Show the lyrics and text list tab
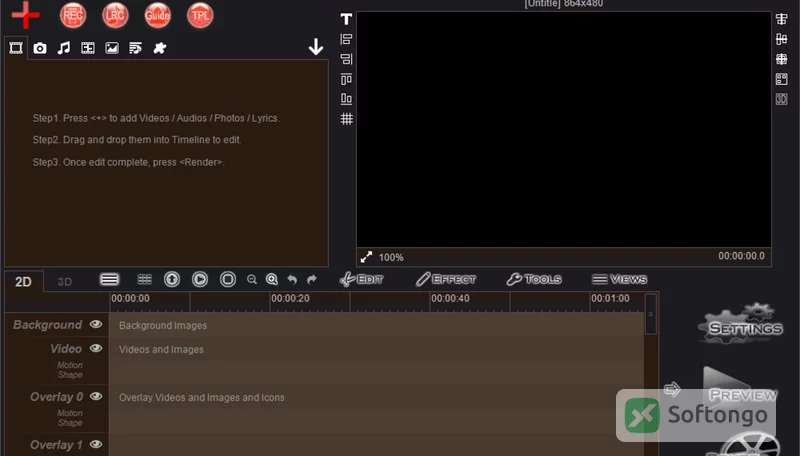 click(136, 48)
